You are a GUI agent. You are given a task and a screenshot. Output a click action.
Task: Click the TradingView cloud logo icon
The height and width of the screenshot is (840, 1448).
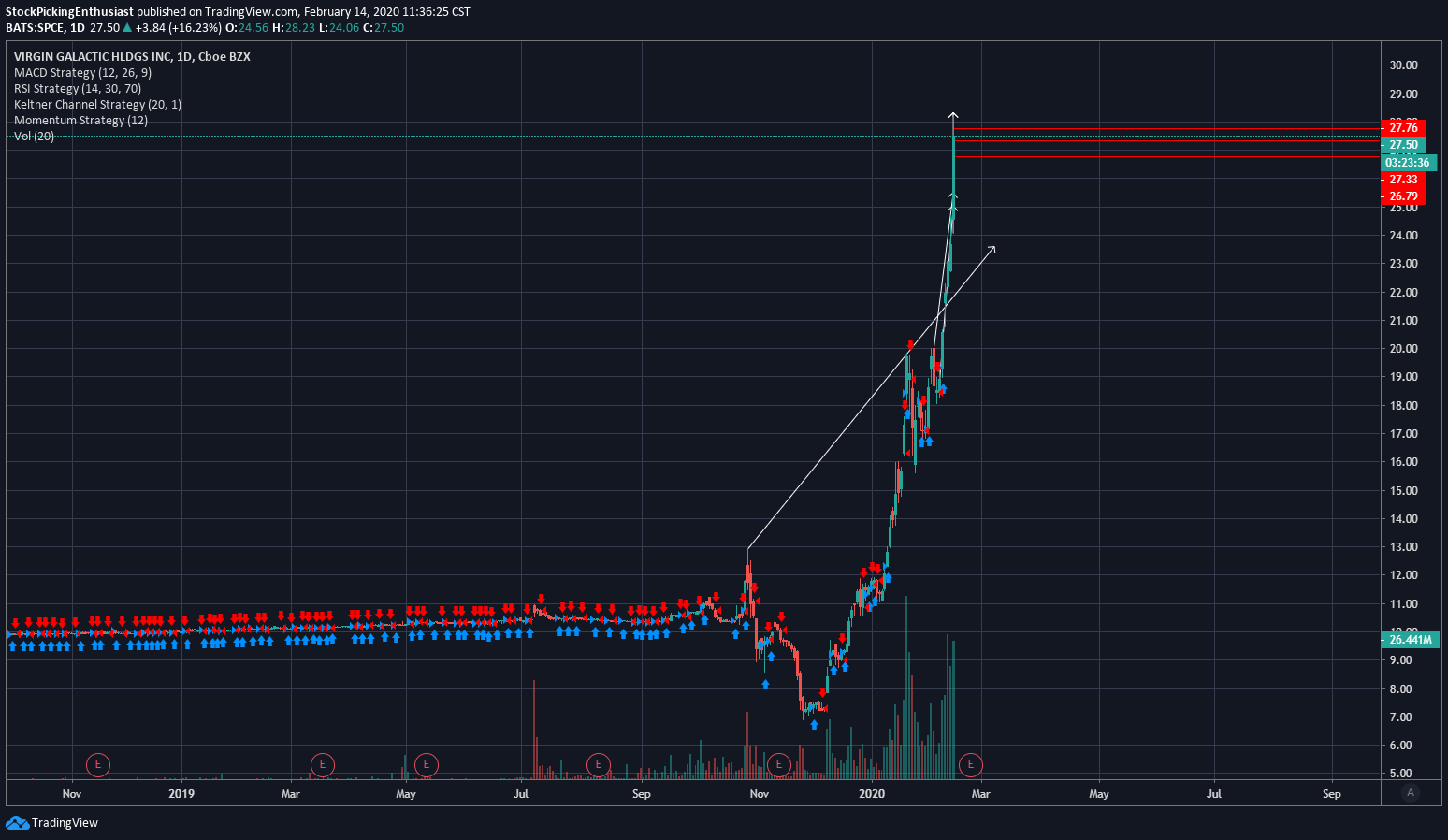[17, 823]
